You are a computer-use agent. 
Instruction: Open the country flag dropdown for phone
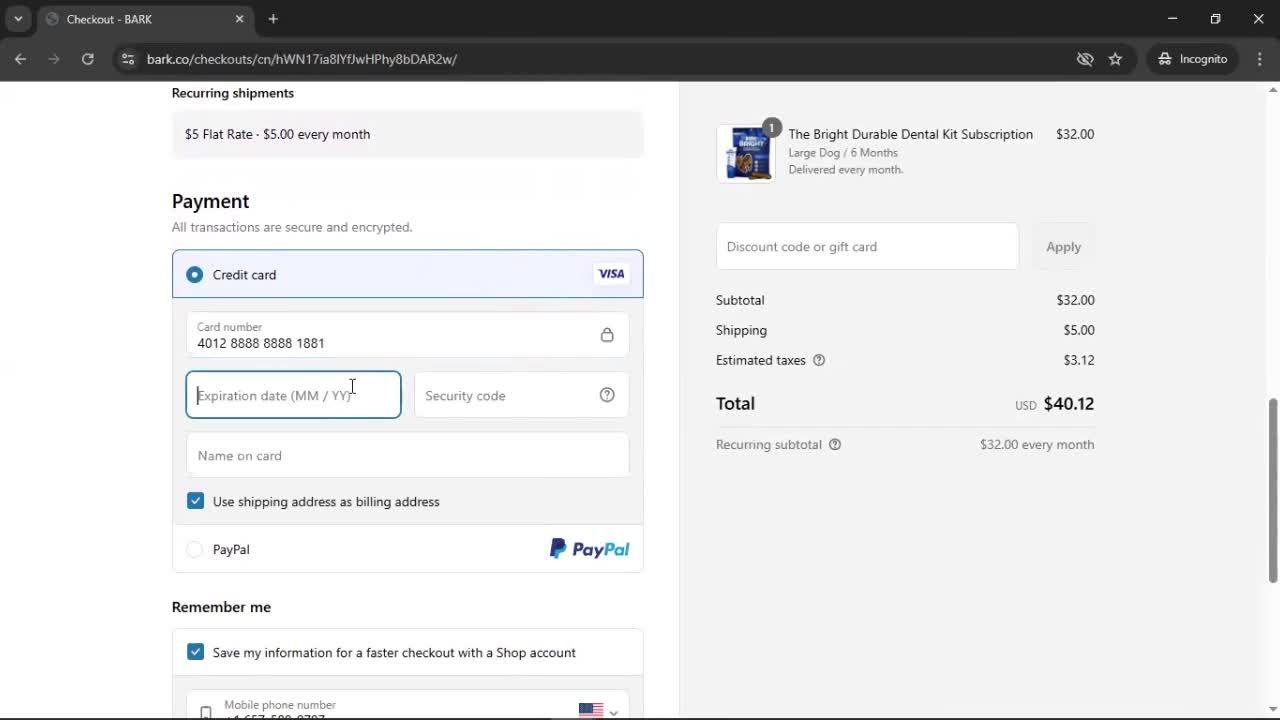598,711
